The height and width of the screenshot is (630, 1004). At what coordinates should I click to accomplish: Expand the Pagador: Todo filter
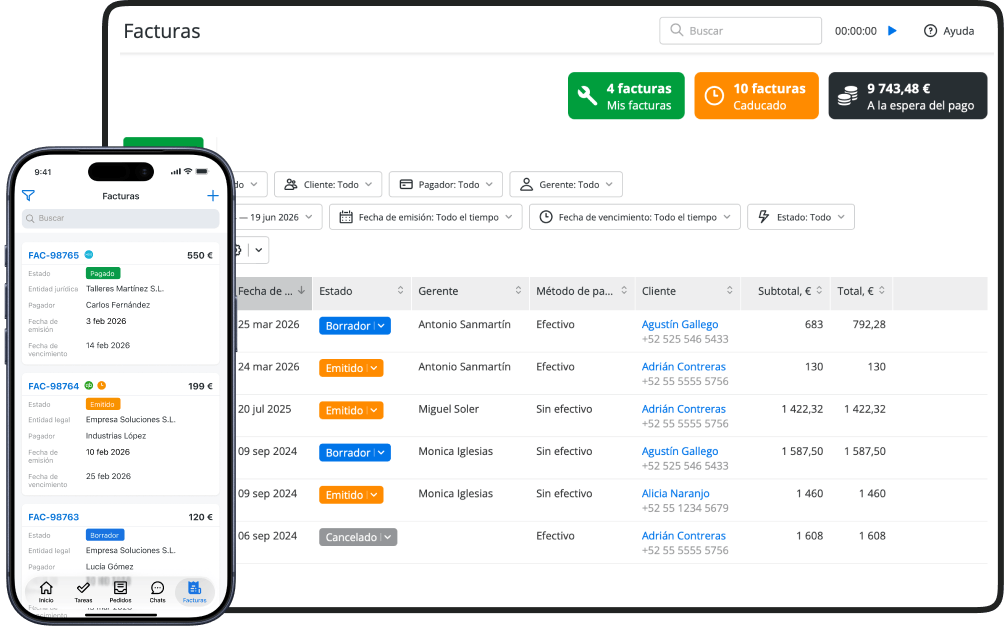[x=446, y=184]
